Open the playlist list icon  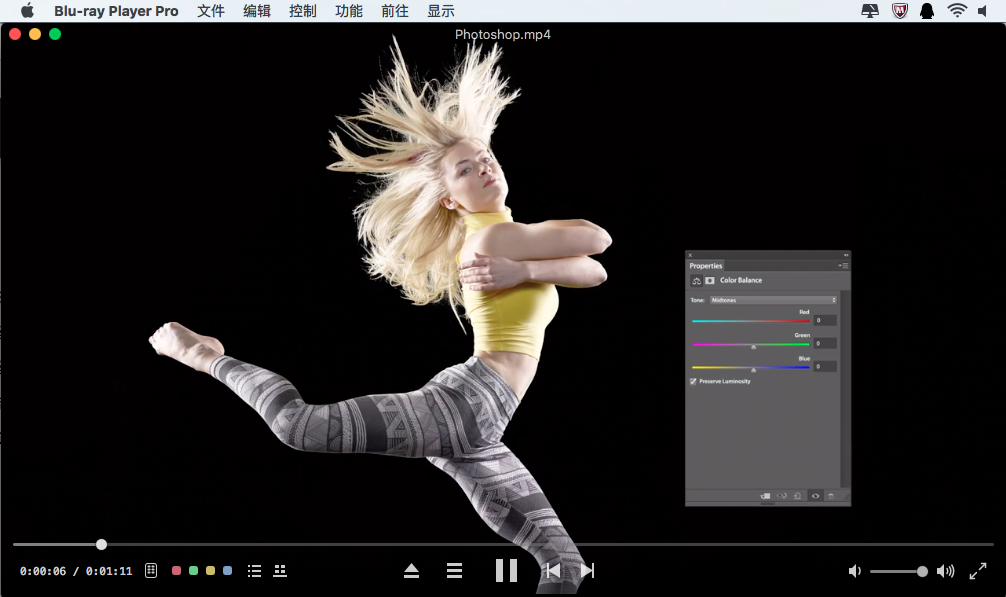254,570
